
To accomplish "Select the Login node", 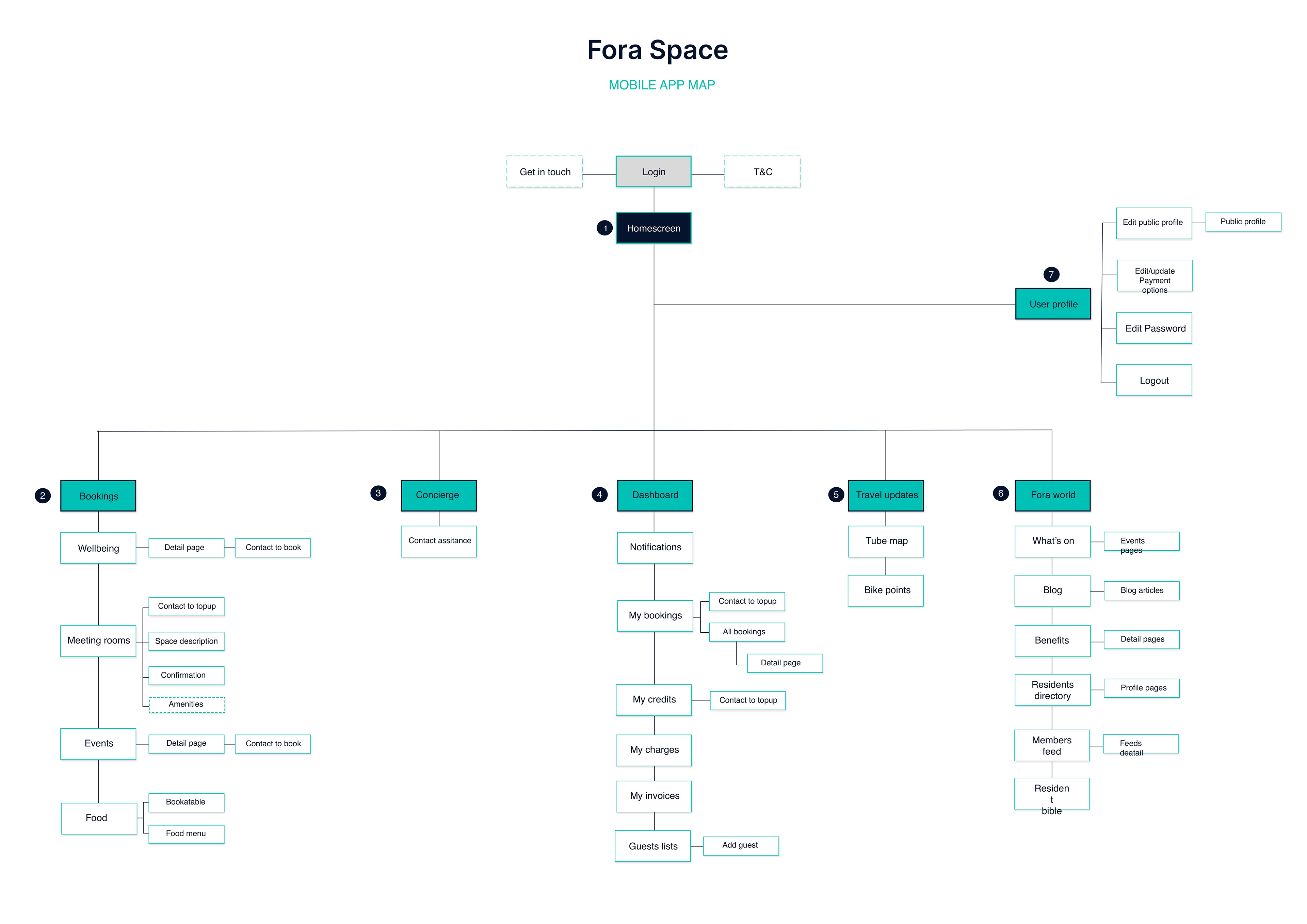I will point(653,172).
